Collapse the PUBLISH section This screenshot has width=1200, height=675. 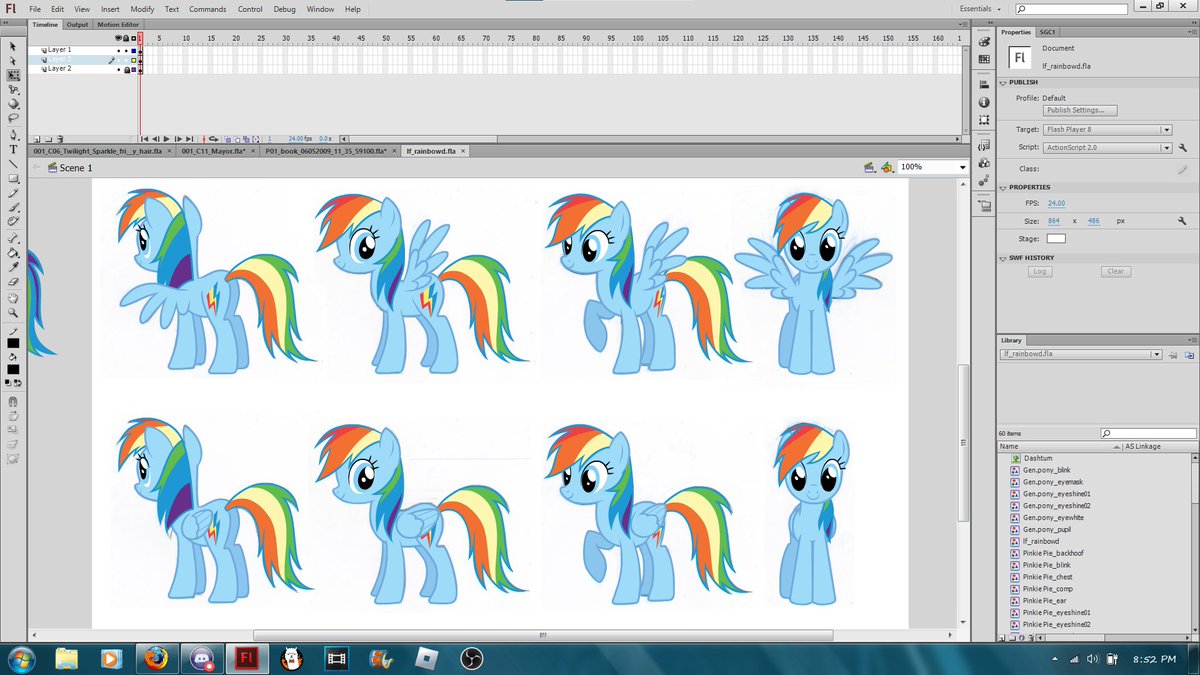point(1003,82)
